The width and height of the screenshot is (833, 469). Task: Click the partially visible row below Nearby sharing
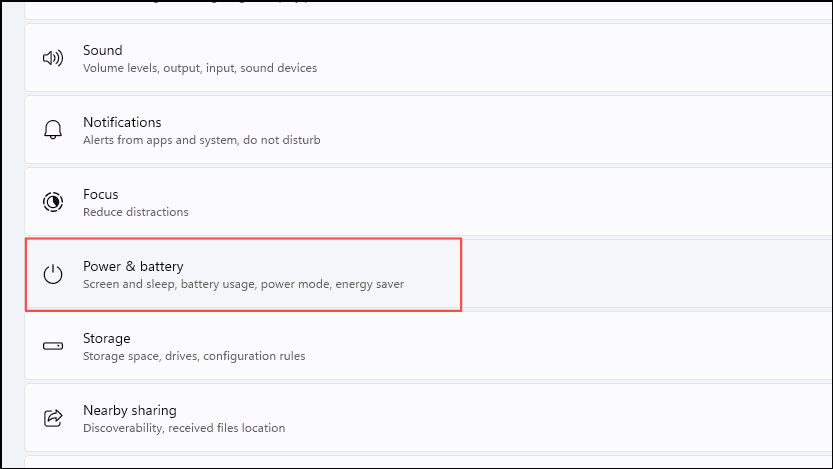pyautogui.click(x=428, y=462)
